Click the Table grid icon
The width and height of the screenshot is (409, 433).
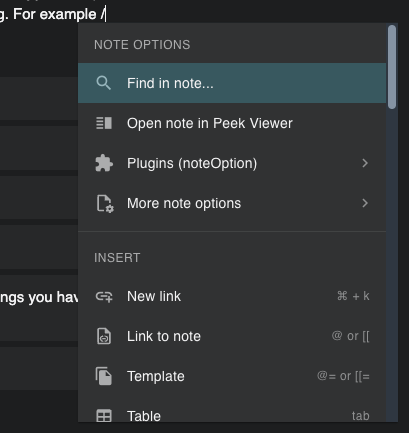104,416
